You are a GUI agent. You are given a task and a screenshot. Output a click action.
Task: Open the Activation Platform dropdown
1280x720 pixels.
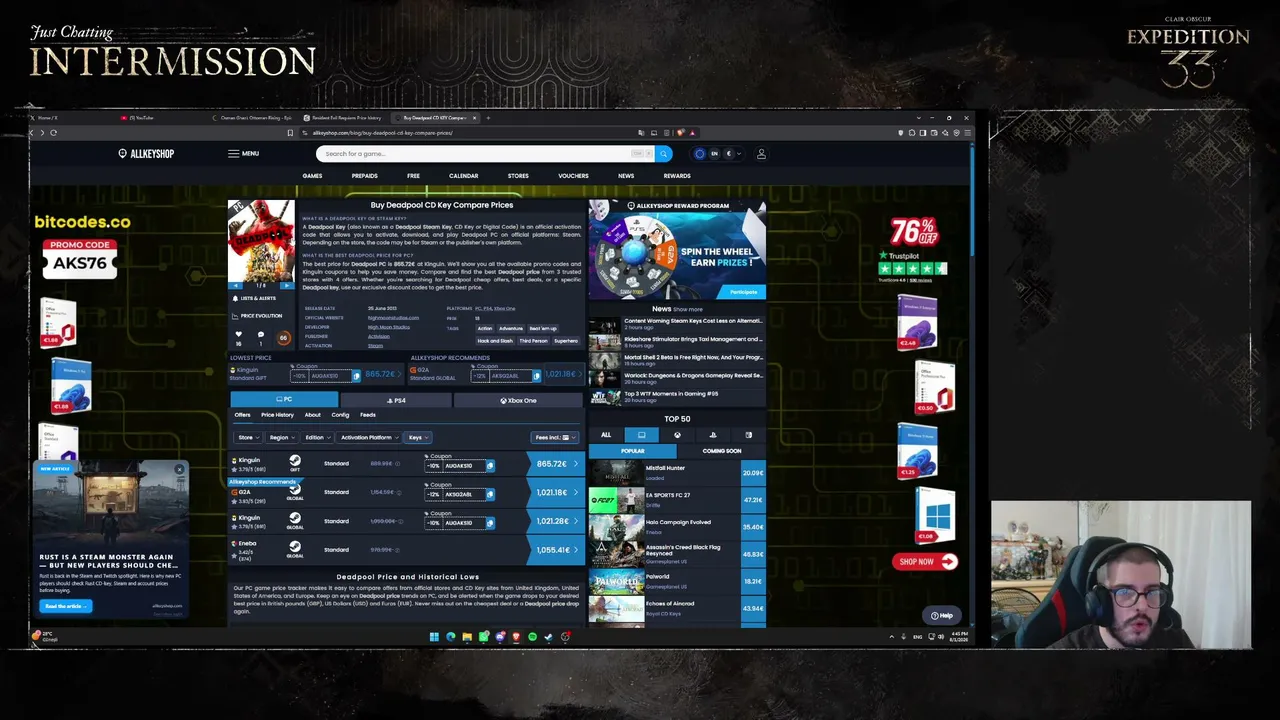369,437
